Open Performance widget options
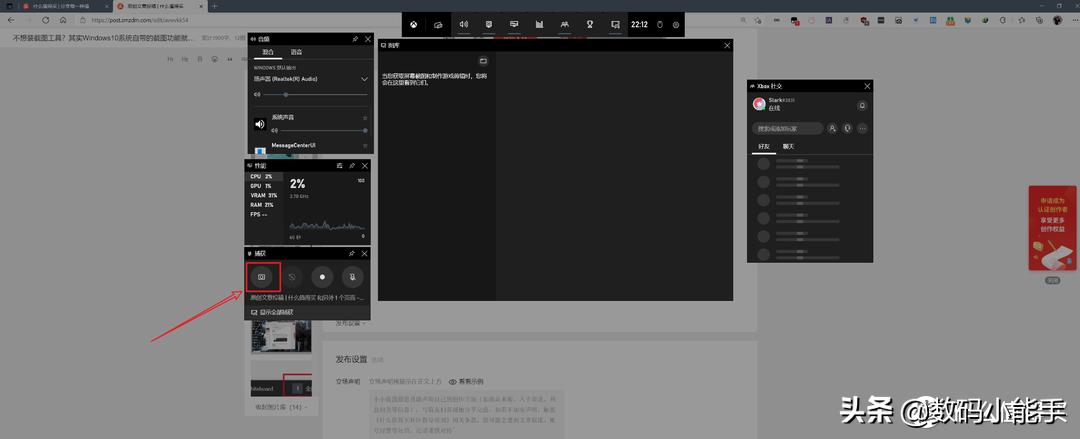 [340, 166]
